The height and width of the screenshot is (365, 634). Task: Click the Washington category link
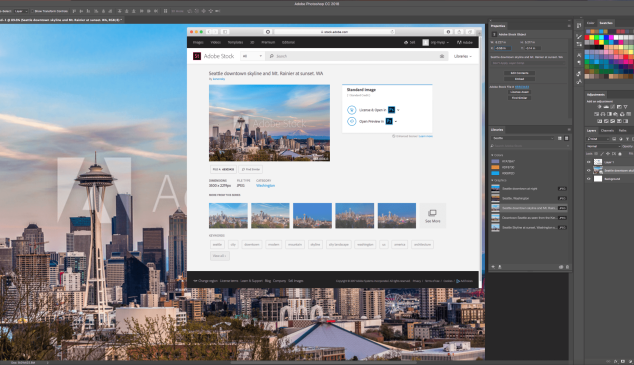tap(266, 186)
